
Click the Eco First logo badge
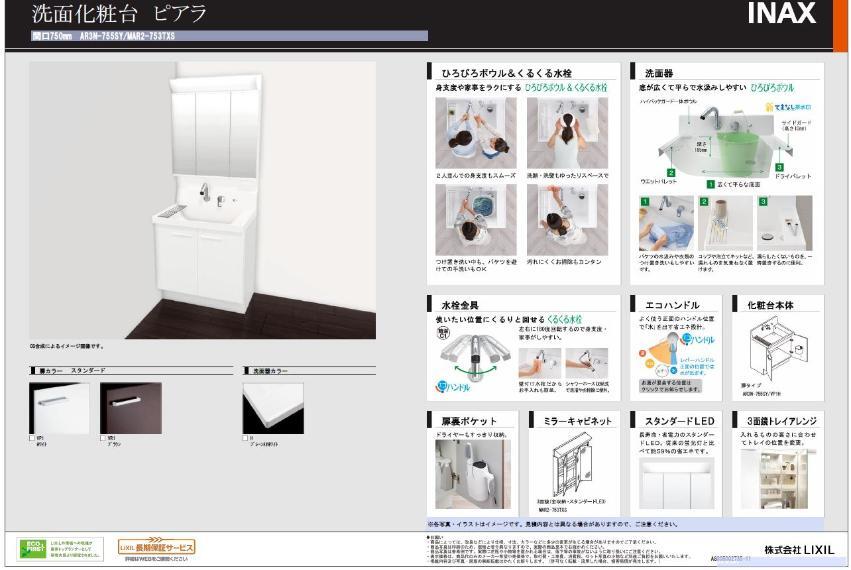pyautogui.click(x=33, y=549)
